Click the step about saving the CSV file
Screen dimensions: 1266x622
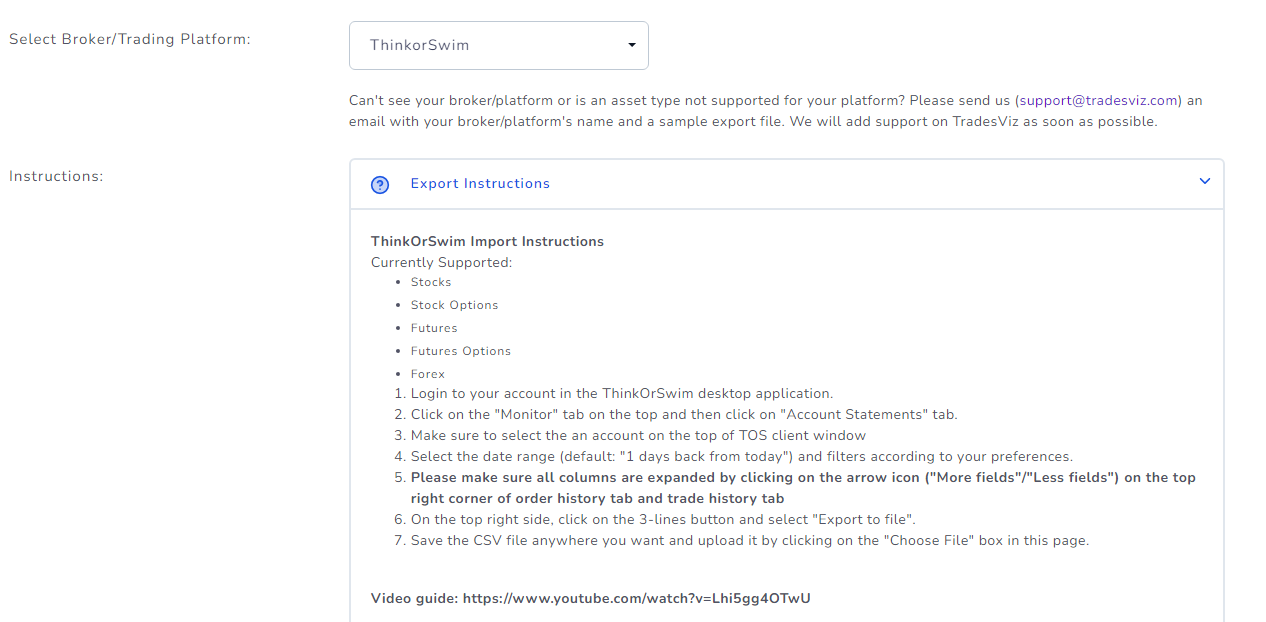[x=750, y=540]
